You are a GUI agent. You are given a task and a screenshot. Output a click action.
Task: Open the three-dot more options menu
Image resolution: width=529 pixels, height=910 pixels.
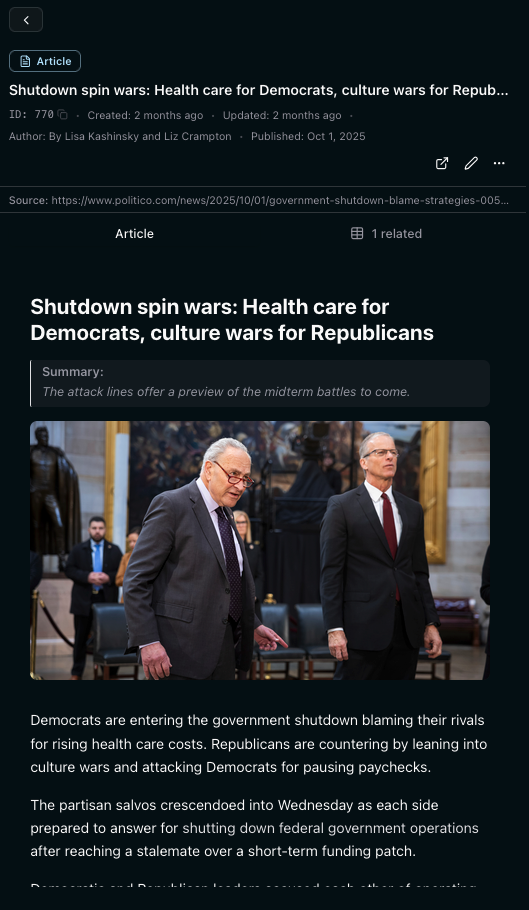[499, 164]
